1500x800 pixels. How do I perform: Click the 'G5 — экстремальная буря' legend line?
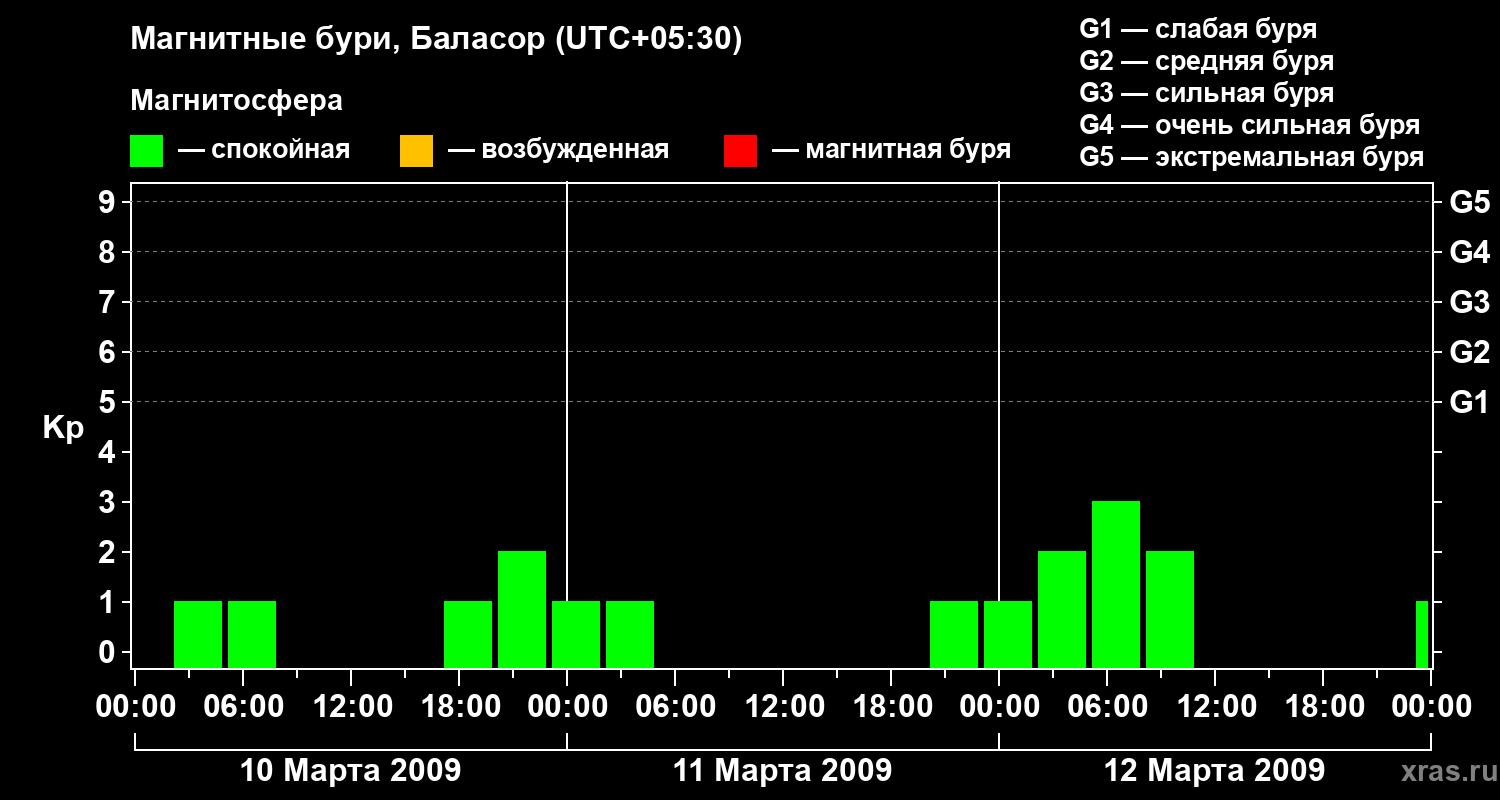point(1251,157)
